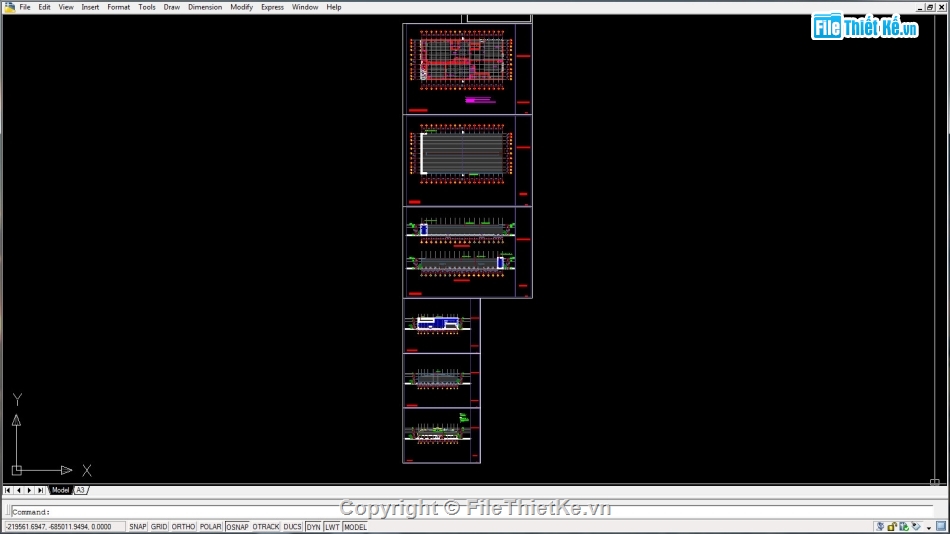Click the first floor plan sheet with red grid

pos(467,68)
